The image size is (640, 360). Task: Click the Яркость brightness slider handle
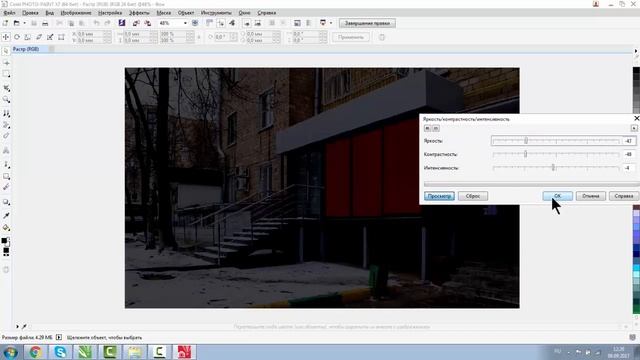tap(526, 140)
